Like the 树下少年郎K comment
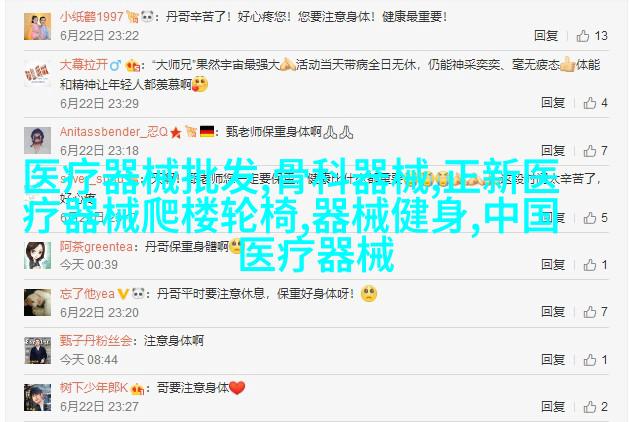 [x=590, y=407]
